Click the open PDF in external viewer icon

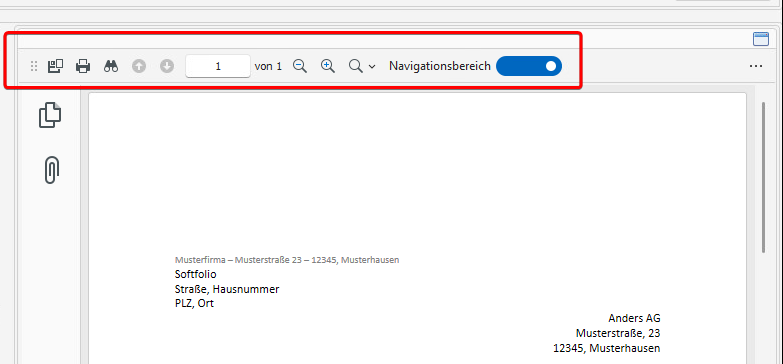coord(55,66)
